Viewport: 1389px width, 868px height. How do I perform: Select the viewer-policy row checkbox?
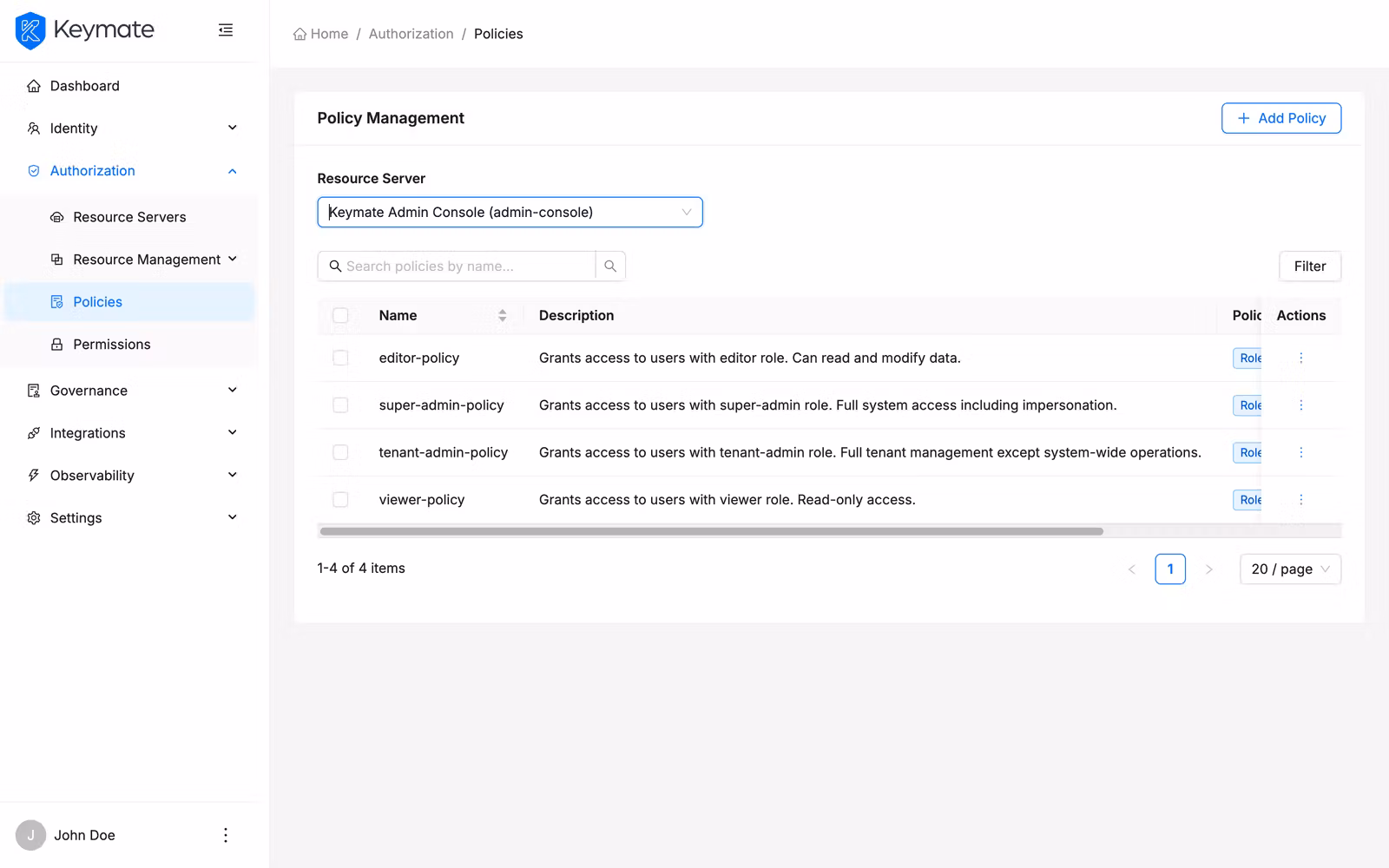click(340, 499)
